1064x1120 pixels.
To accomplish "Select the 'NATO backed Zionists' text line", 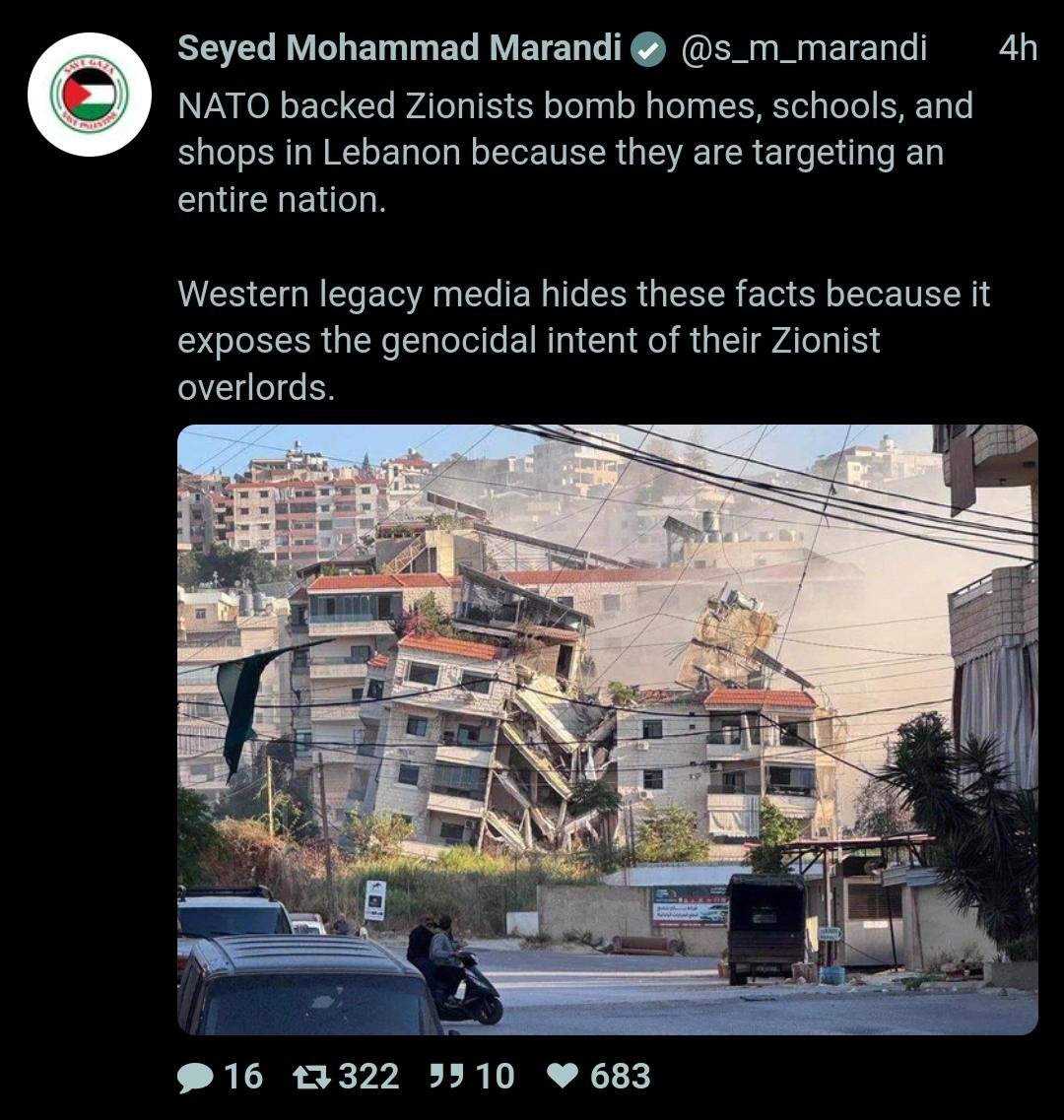I will click(575, 105).
